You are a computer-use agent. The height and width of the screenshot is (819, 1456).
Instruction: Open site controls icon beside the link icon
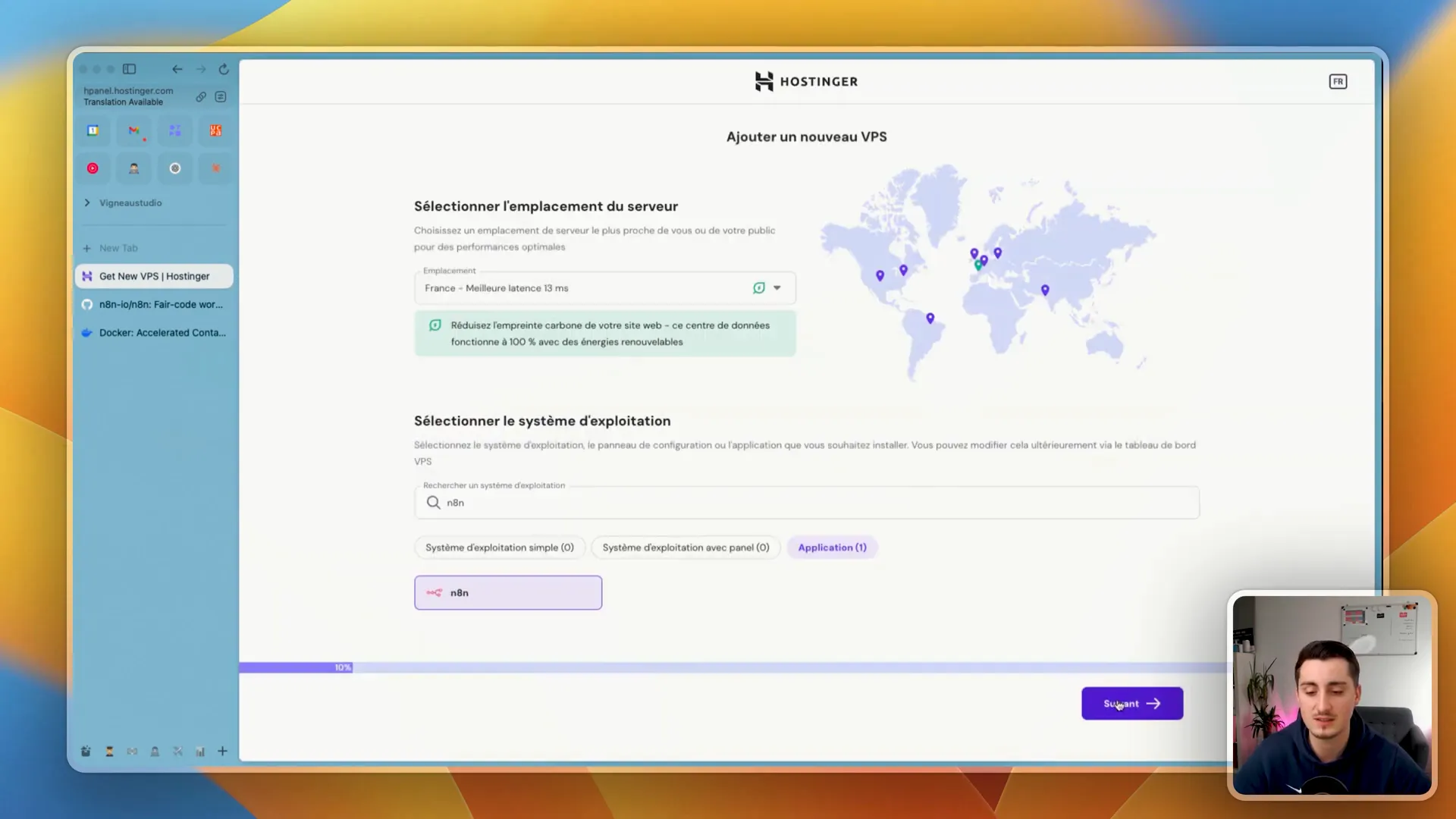[221, 96]
